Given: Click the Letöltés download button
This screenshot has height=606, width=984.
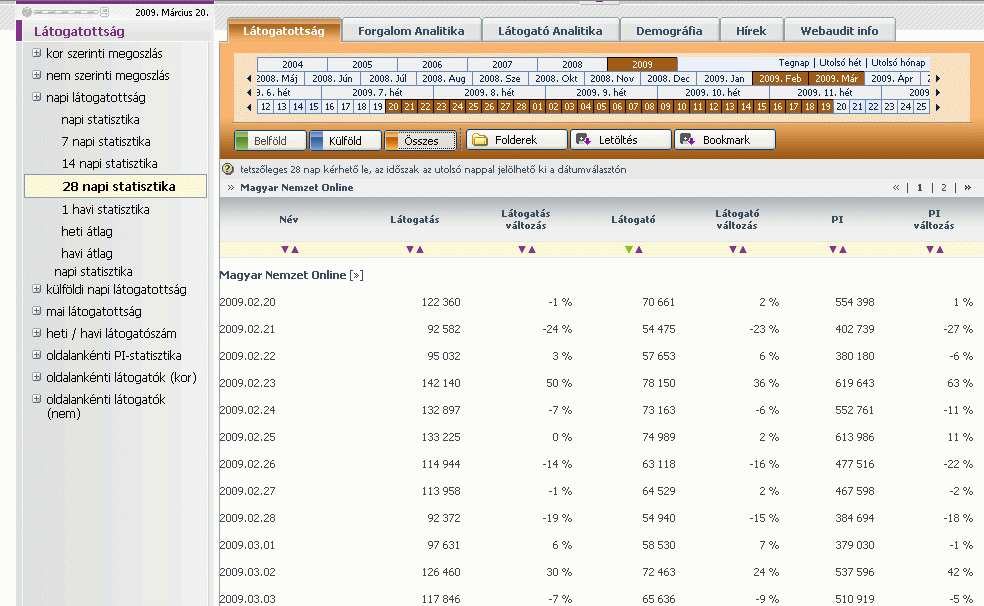Looking at the screenshot, I should click(621, 140).
